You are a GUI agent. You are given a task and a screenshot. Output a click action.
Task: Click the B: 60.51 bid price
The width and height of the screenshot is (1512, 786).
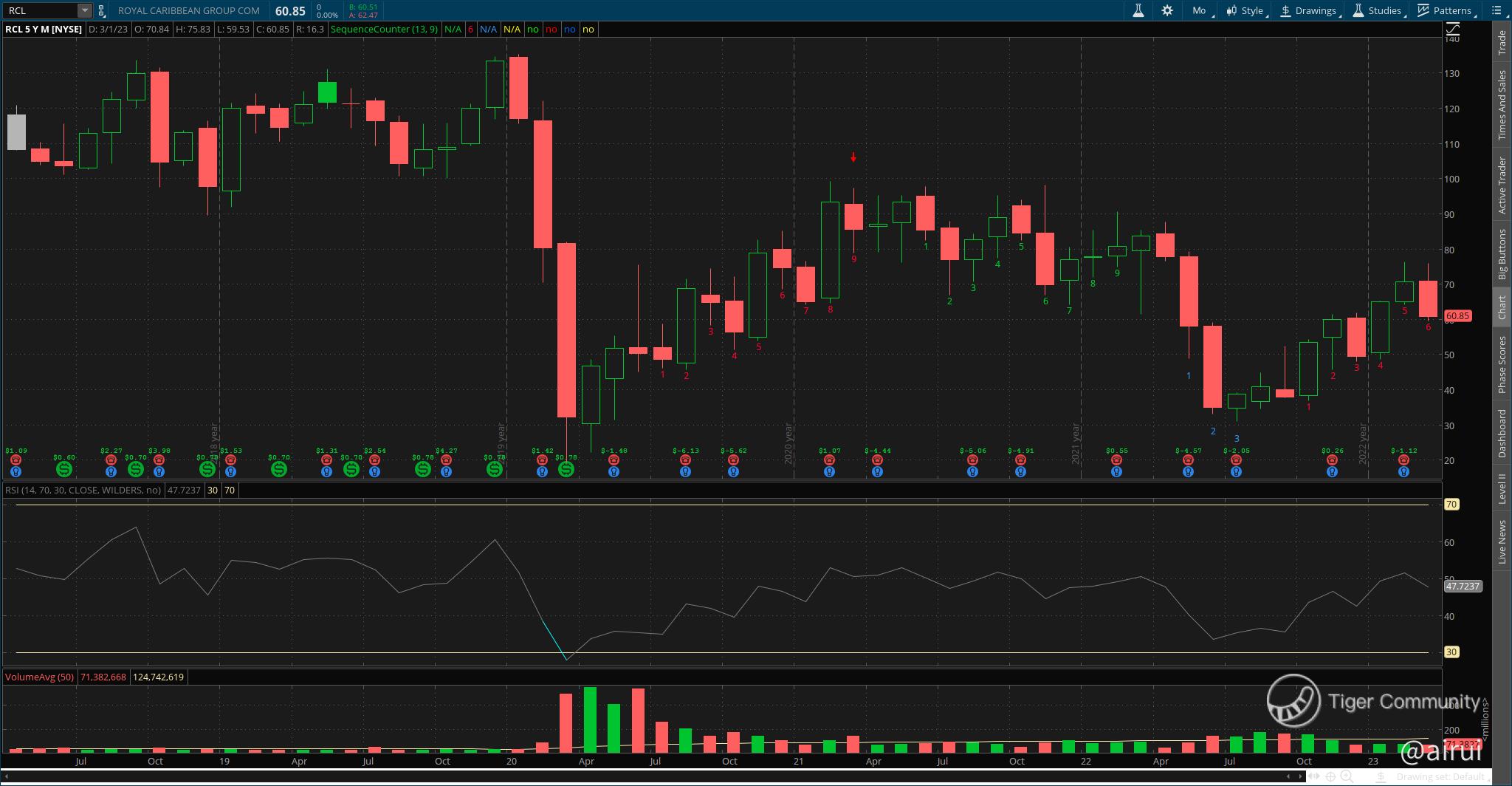(x=363, y=7)
